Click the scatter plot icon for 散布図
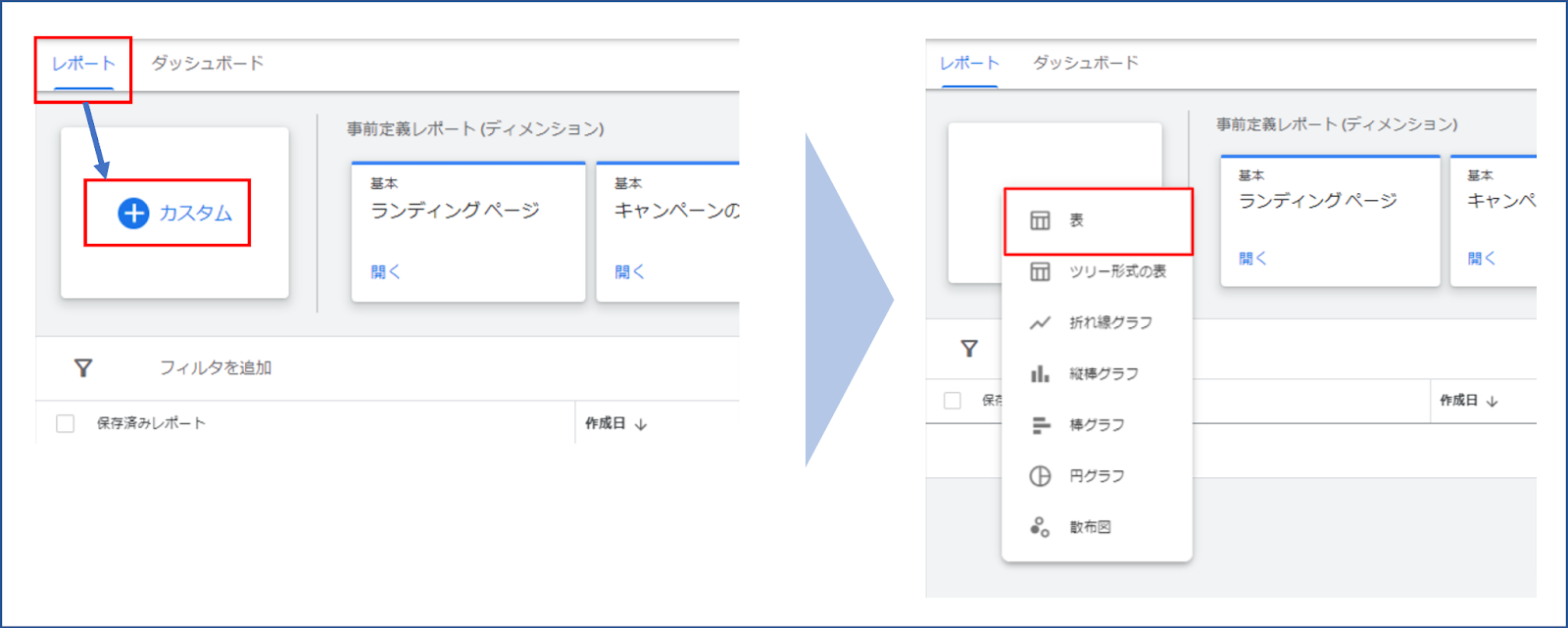Viewport: 1568px width, 628px height. tap(1040, 527)
